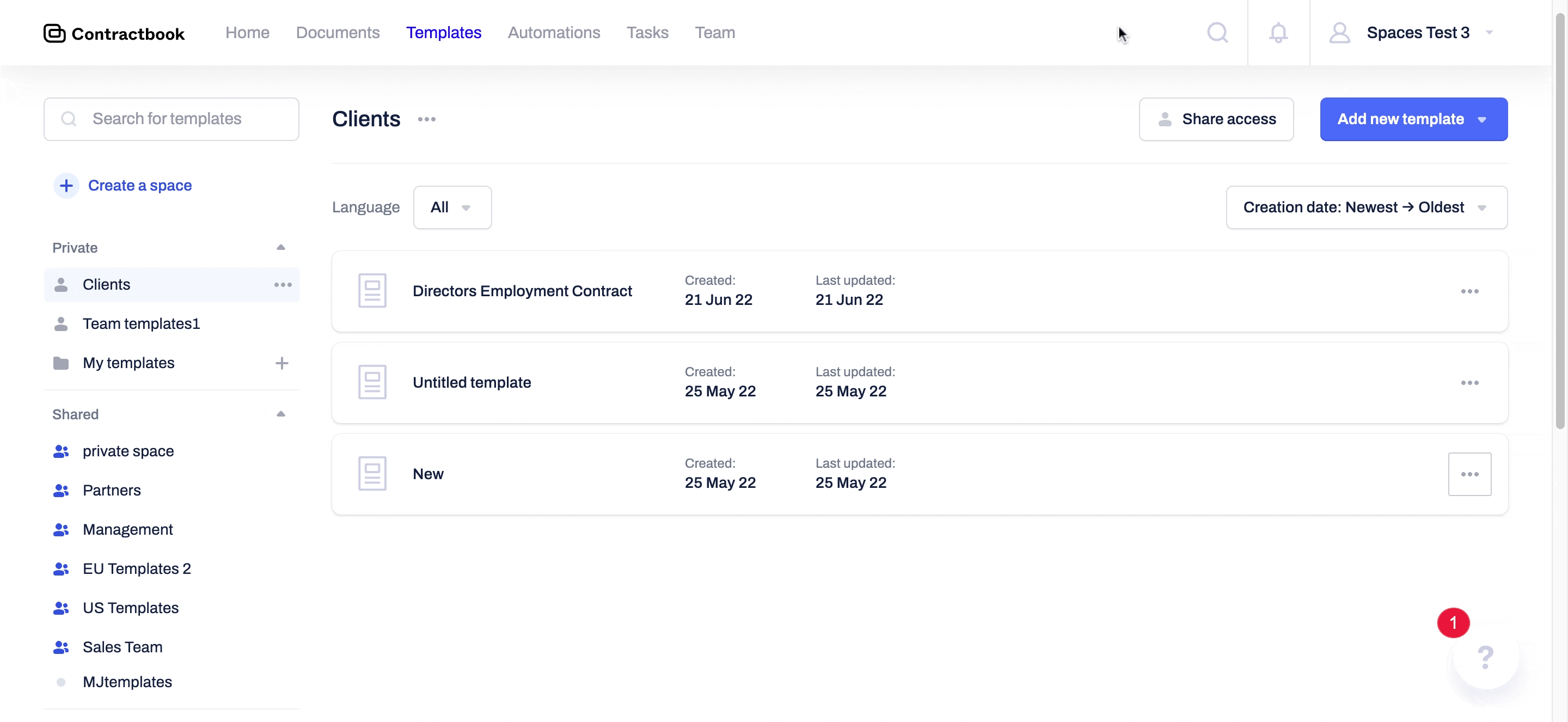Open the Untitled template
Screen dimensions: 1568x722
coord(471,382)
